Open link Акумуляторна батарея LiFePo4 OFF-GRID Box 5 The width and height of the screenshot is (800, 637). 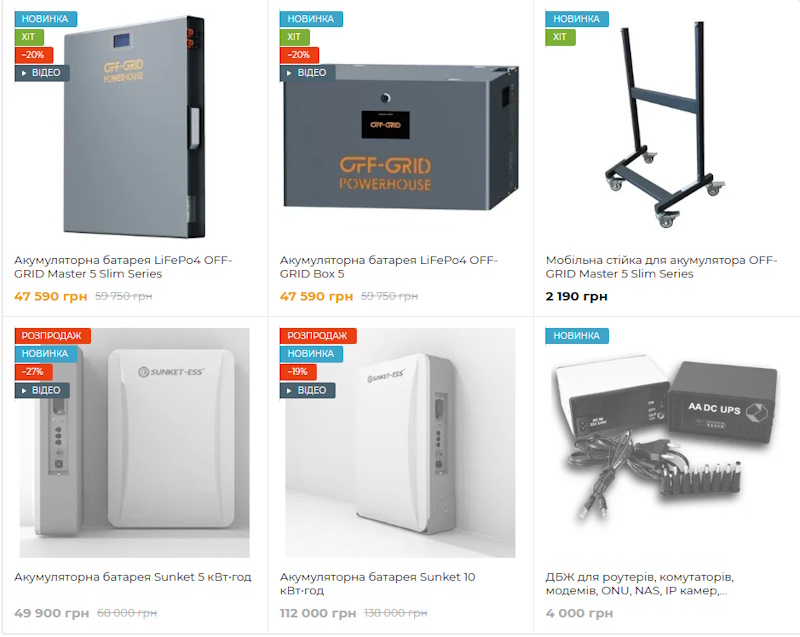coord(388,267)
